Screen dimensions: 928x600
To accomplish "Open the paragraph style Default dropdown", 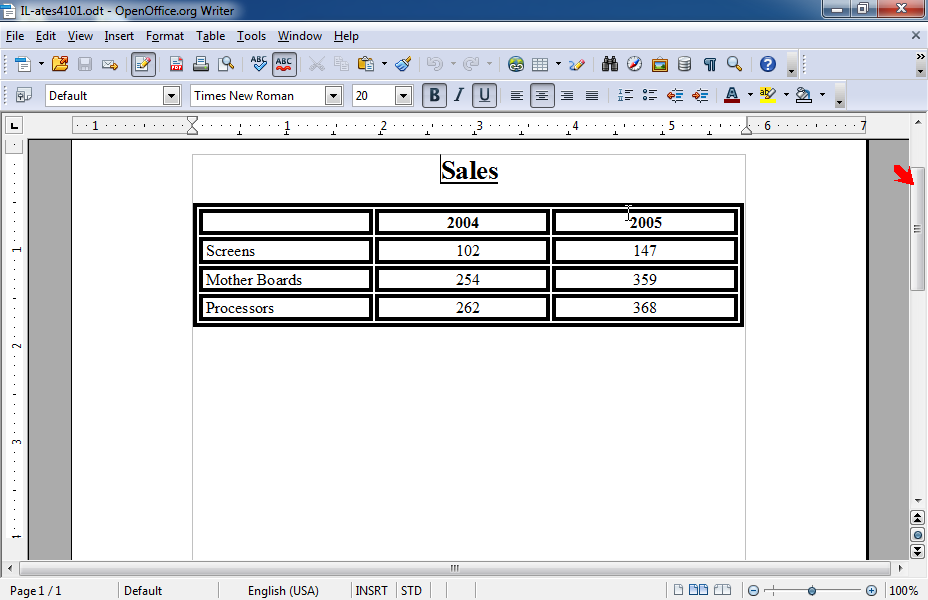I will click(170, 96).
